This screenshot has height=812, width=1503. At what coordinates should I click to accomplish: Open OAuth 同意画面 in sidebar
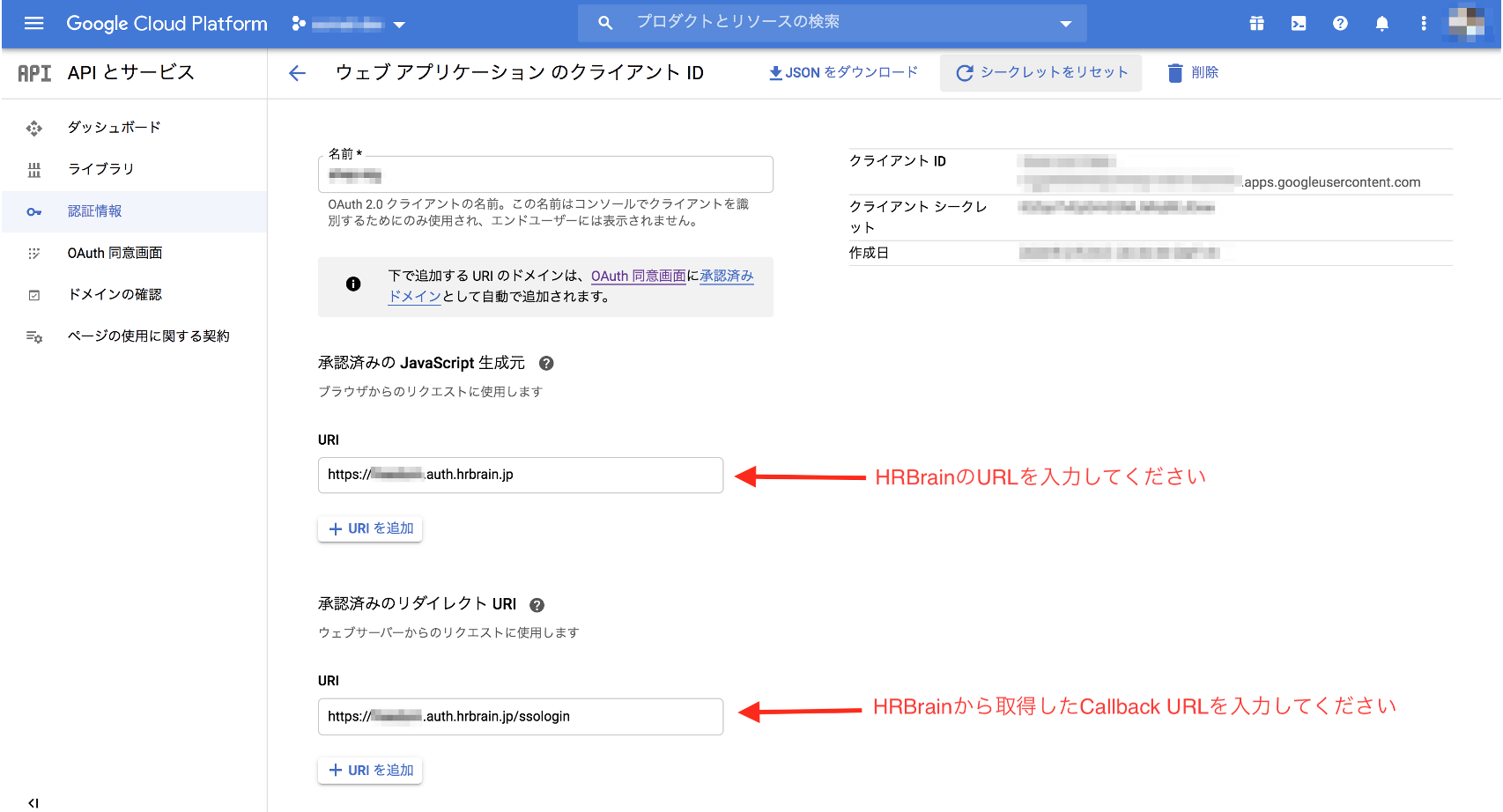point(135,253)
